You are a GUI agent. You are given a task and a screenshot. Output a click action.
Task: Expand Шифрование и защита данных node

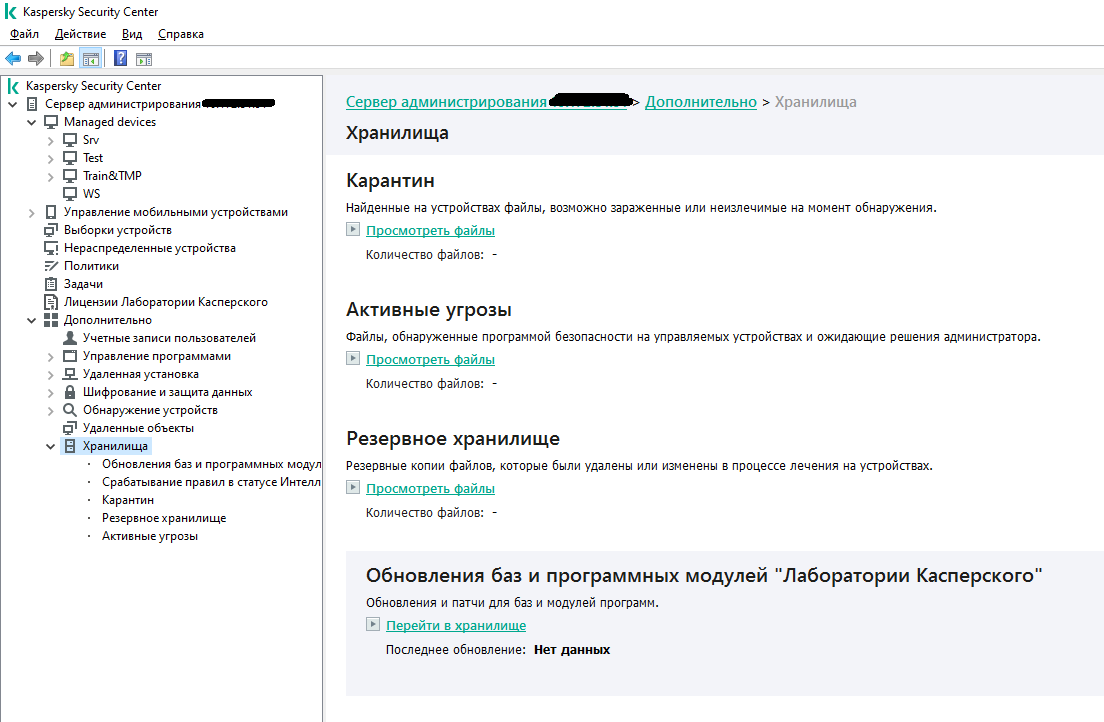[x=50, y=393]
